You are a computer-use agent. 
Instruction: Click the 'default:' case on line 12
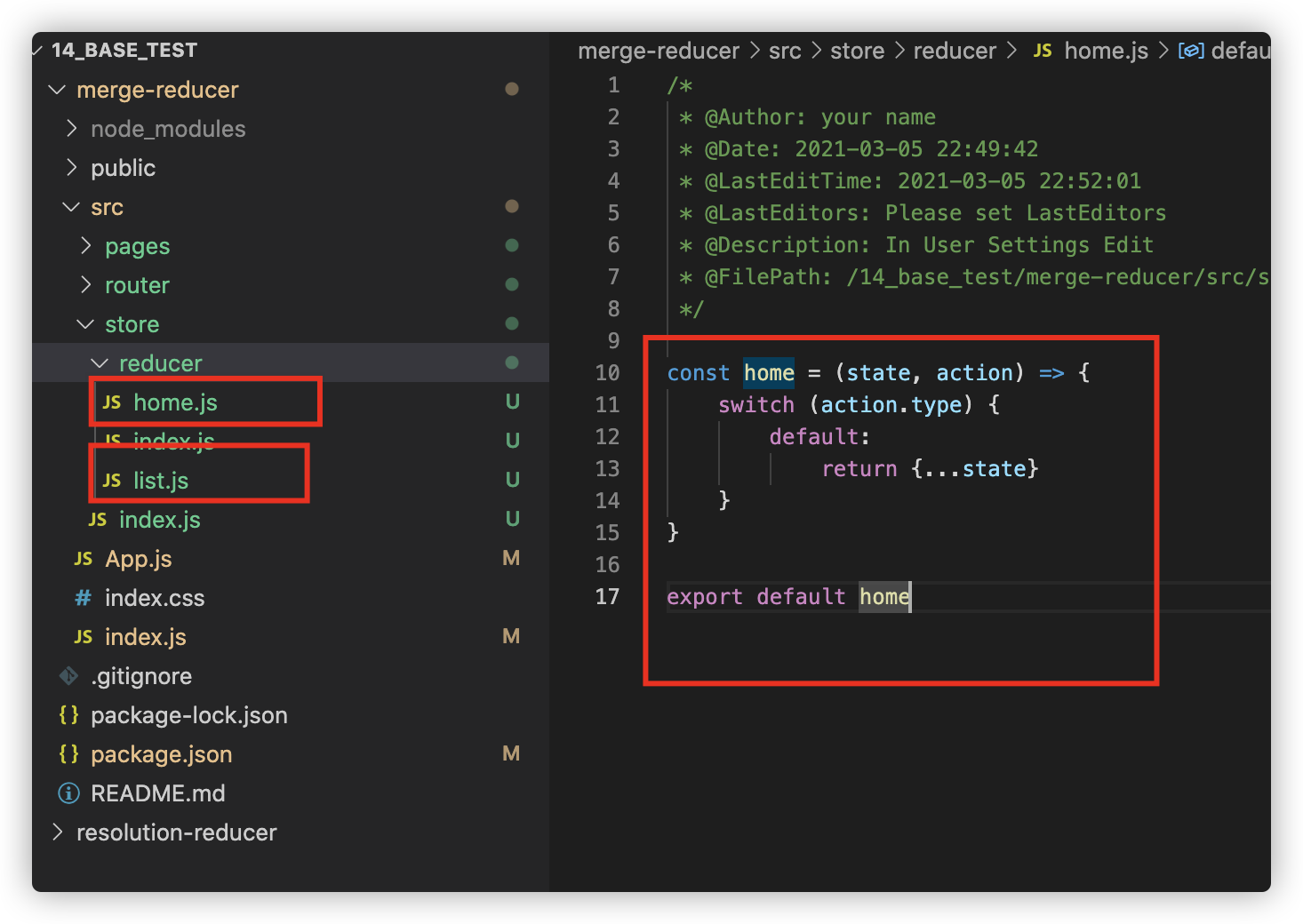pos(819,437)
